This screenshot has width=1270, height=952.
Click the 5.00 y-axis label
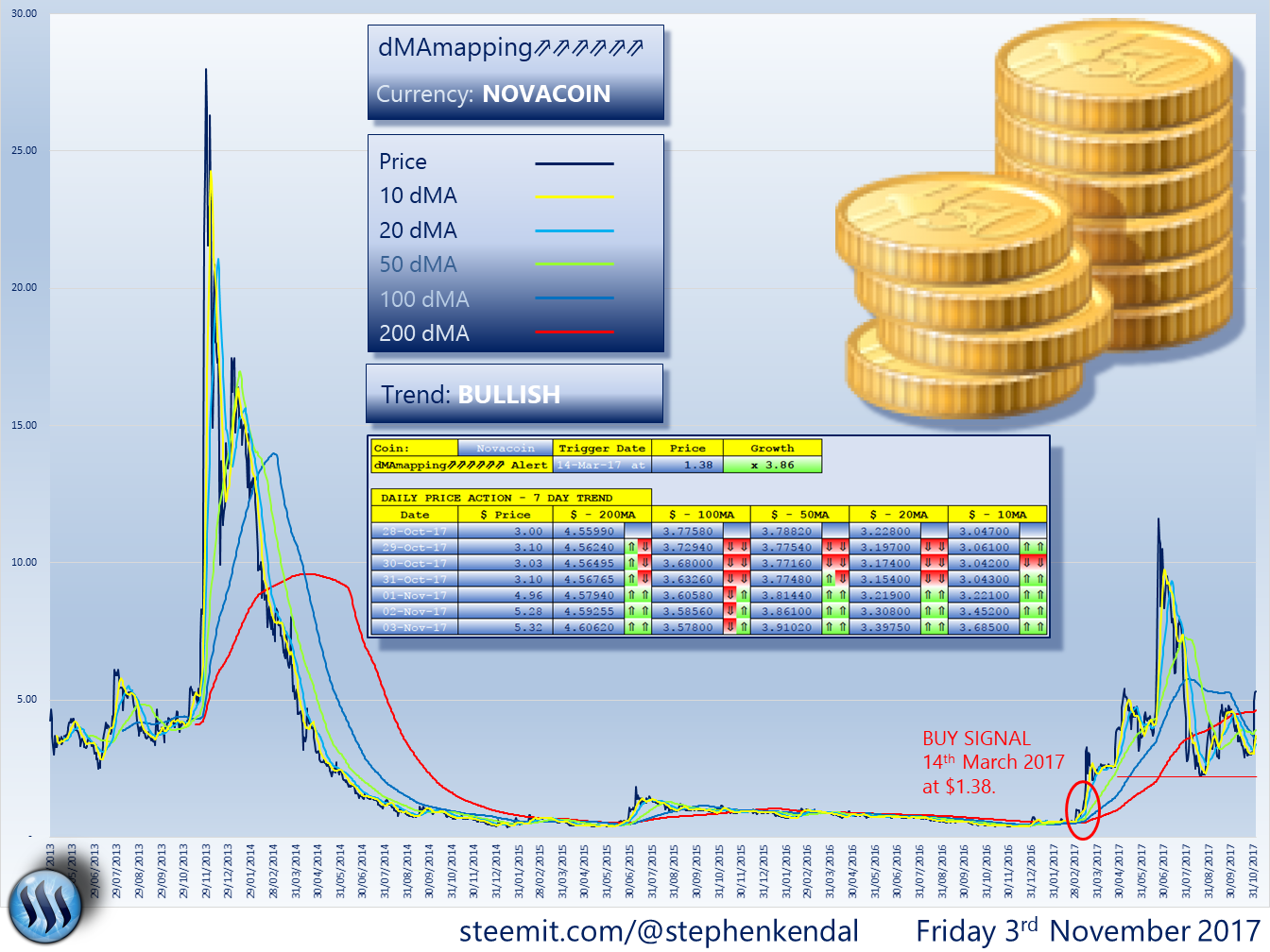[26, 699]
